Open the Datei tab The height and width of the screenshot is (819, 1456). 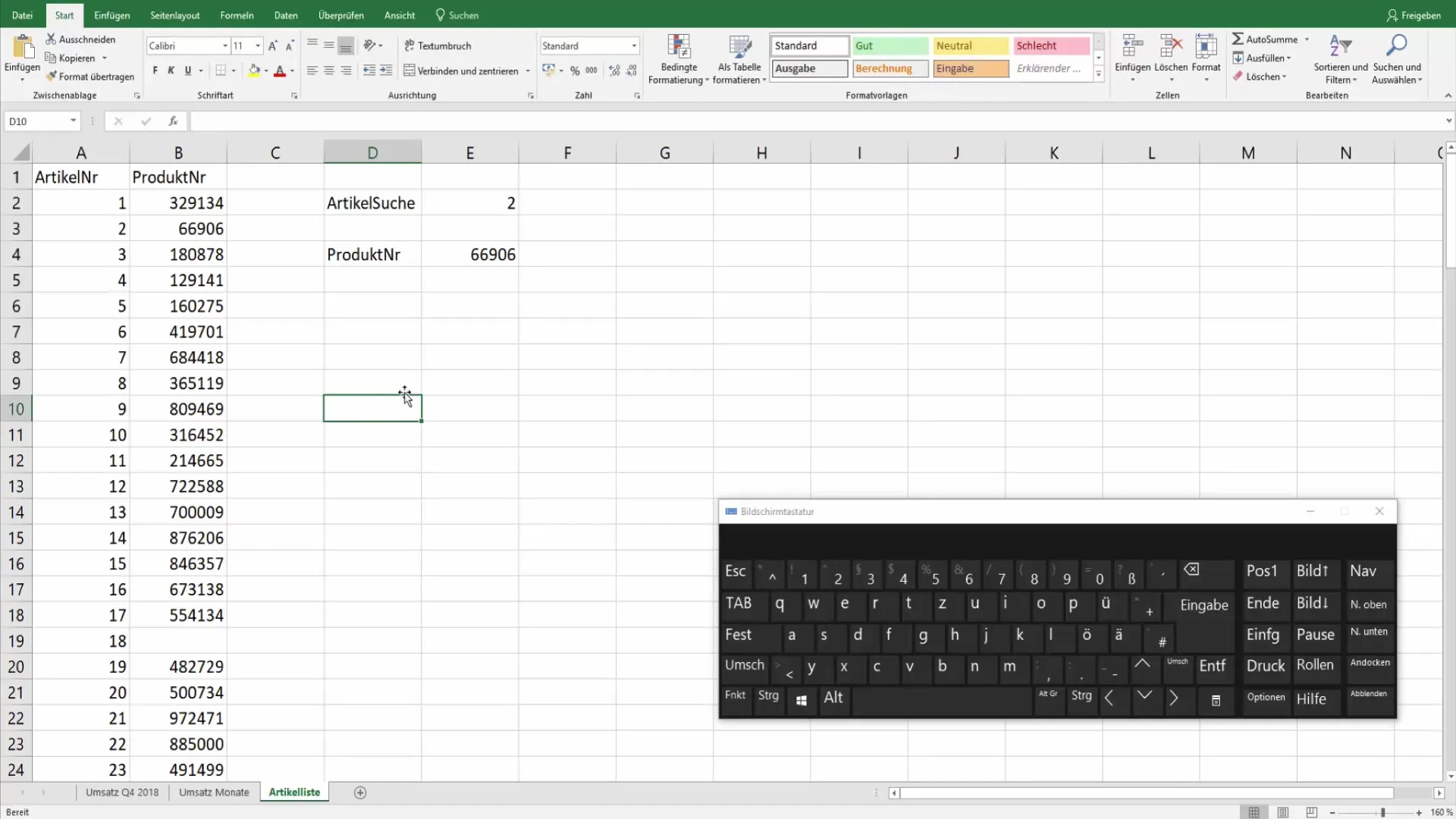click(x=22, y=15)
